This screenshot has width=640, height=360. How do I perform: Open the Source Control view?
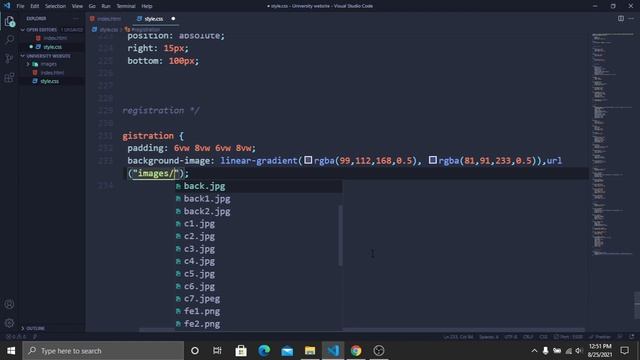pyautogui.click(x=9, y=58)
